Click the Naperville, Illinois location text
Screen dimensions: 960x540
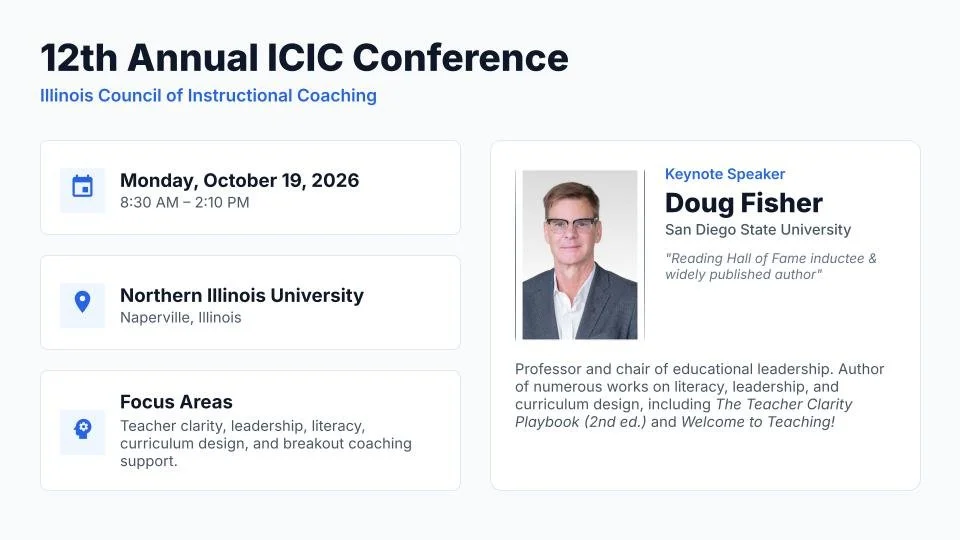(x=181, y=318)
